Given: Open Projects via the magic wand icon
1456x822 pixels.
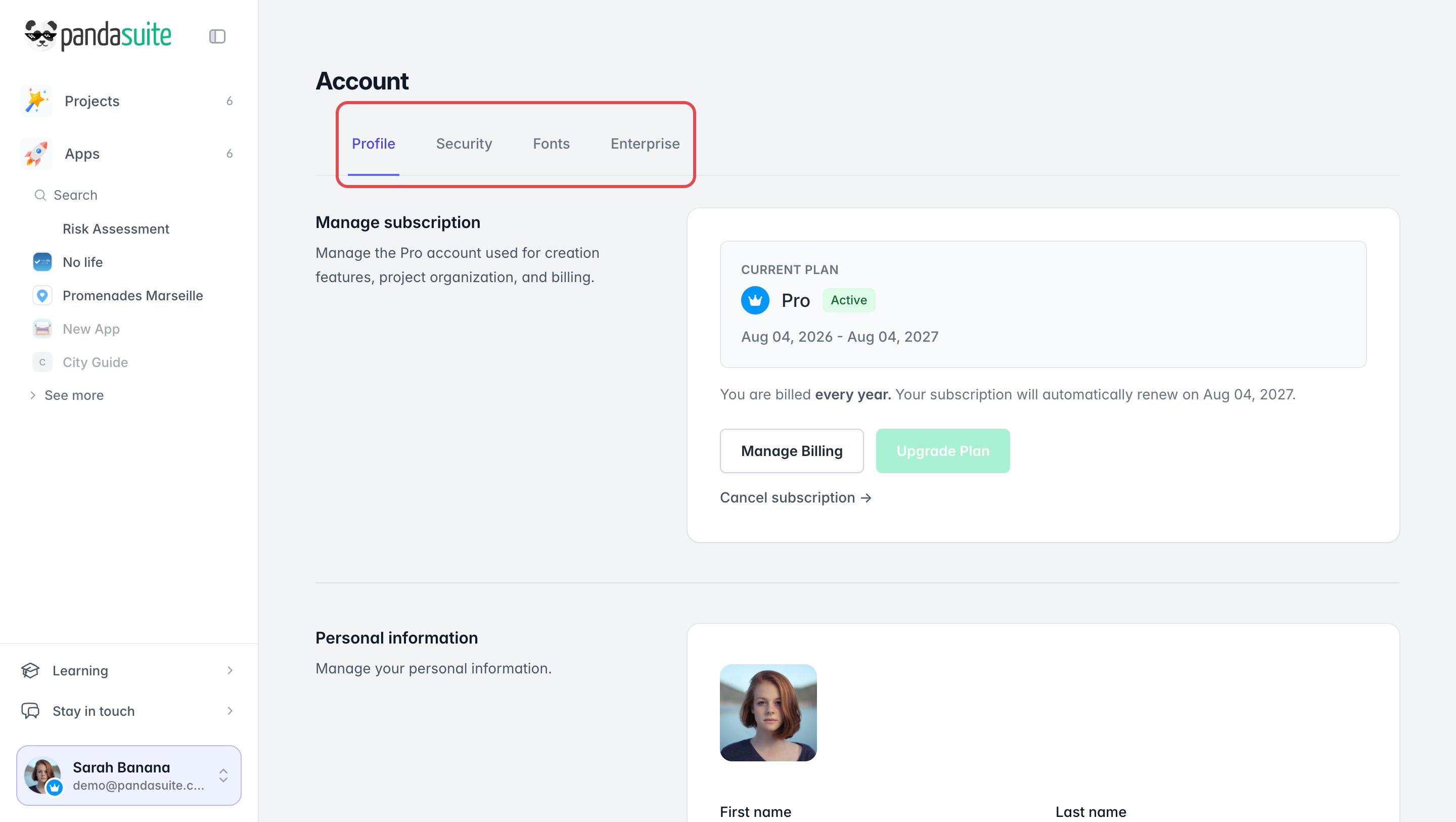Looking at the screenshot, I should point(36,101).
